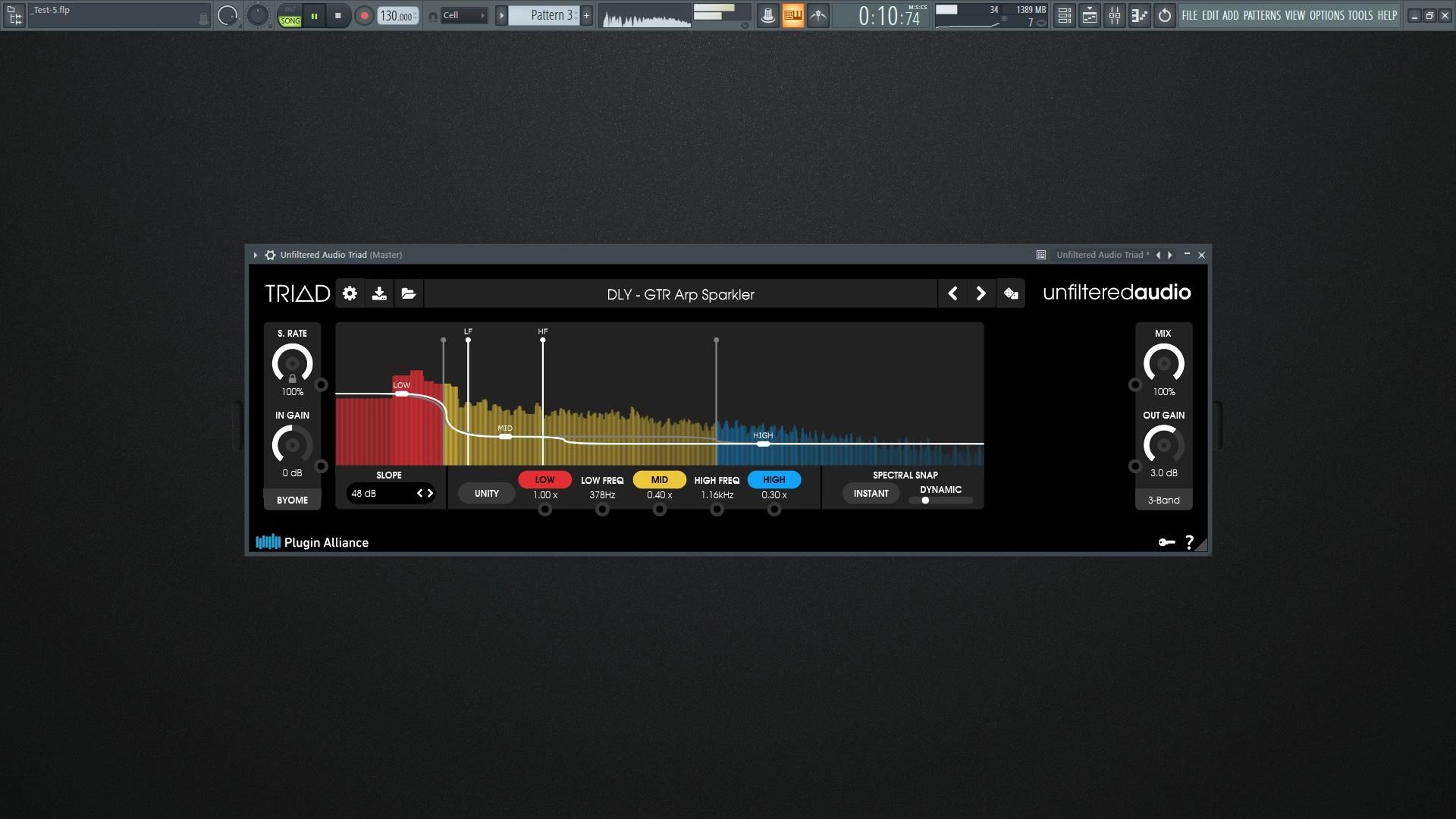The height and width of the screenshot is (819, 1456).
Task: Stop playback with stop button
Action: click(338, 15)
